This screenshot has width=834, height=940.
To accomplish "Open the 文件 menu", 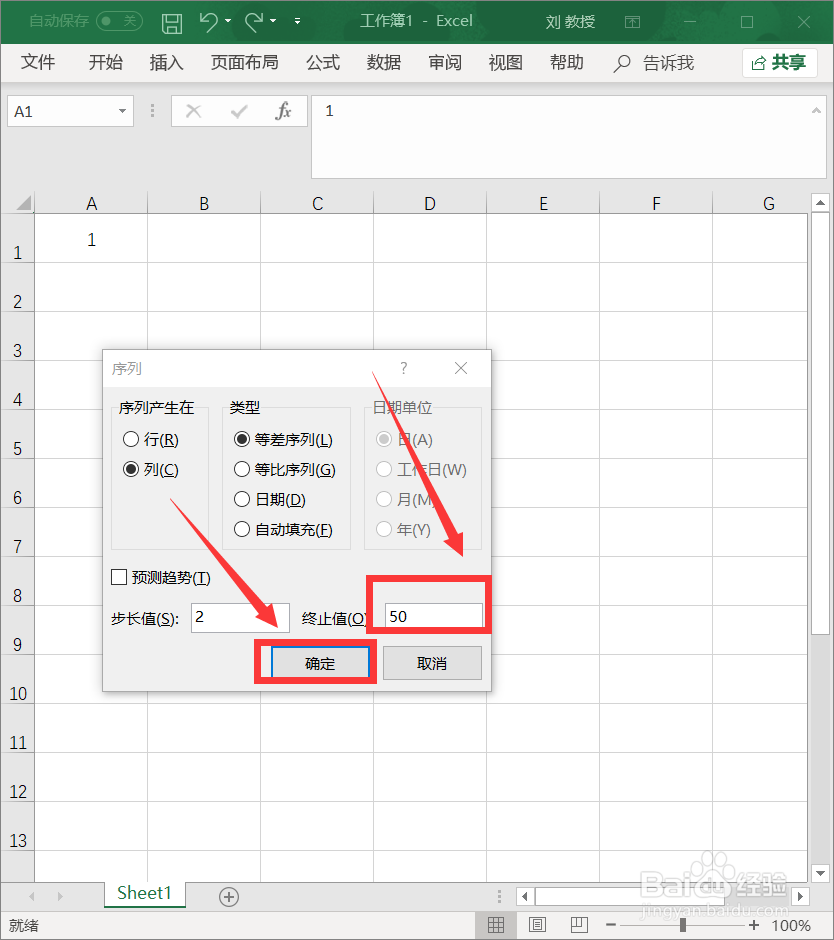I will click(x=38, y=62).
